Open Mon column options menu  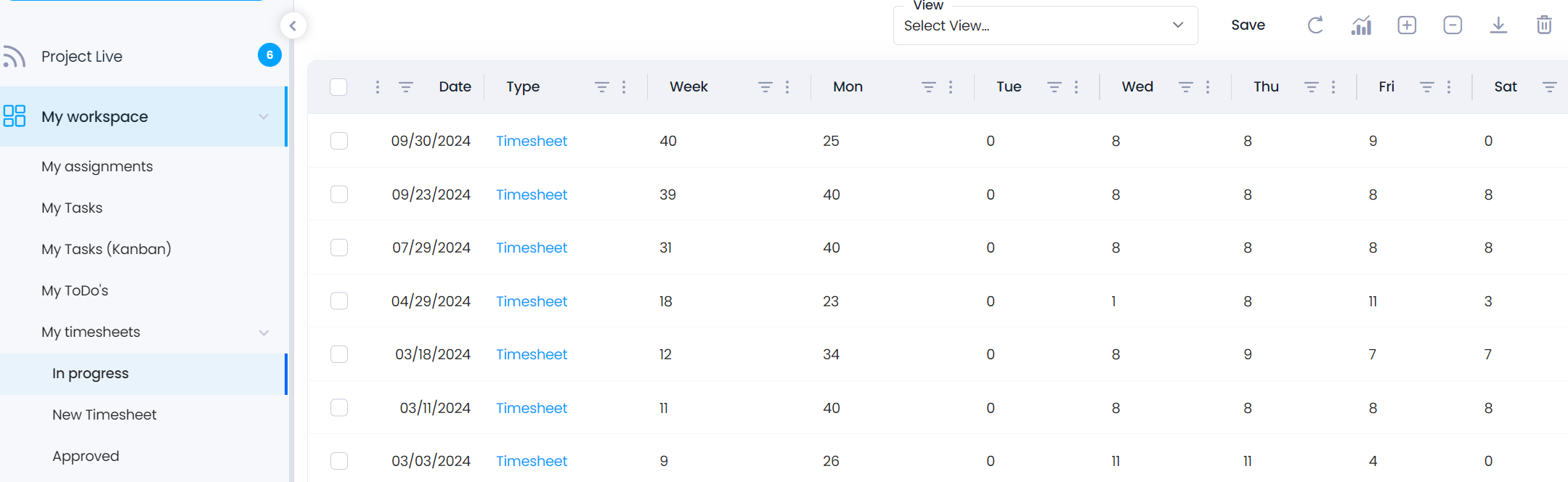[951, 87]
